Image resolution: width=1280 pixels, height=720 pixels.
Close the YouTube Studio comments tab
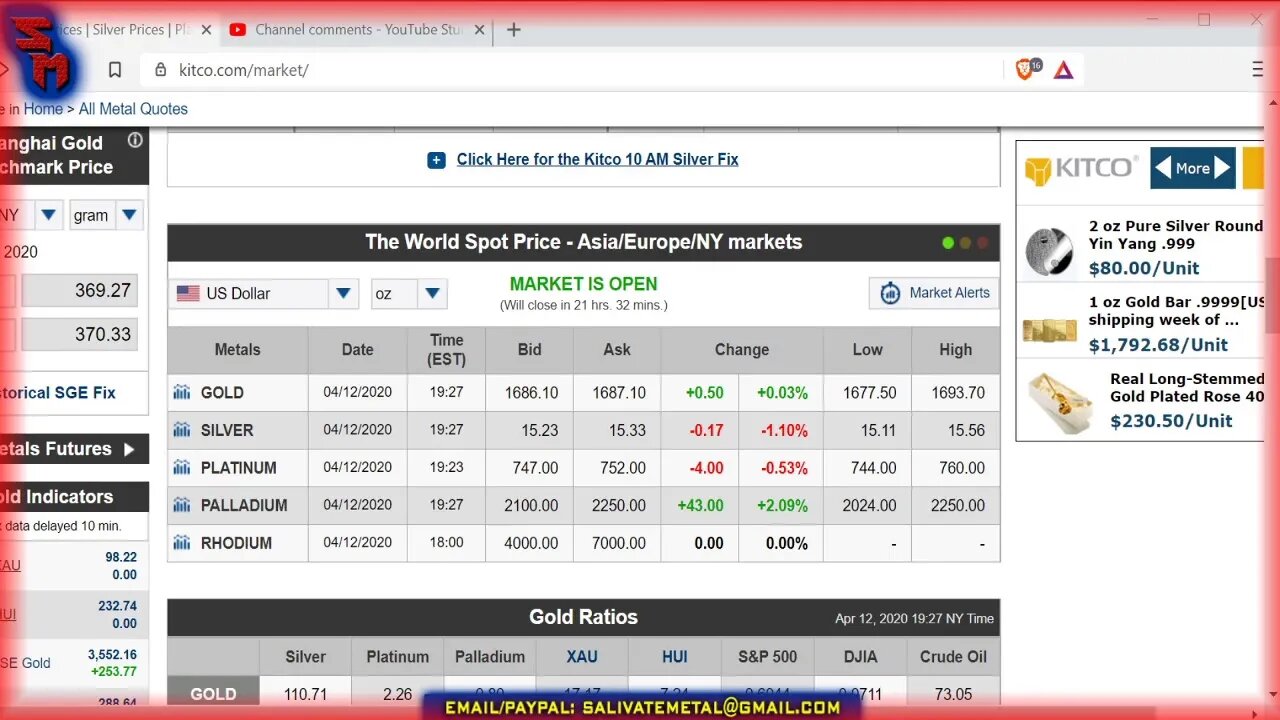(x=479, y=30)
